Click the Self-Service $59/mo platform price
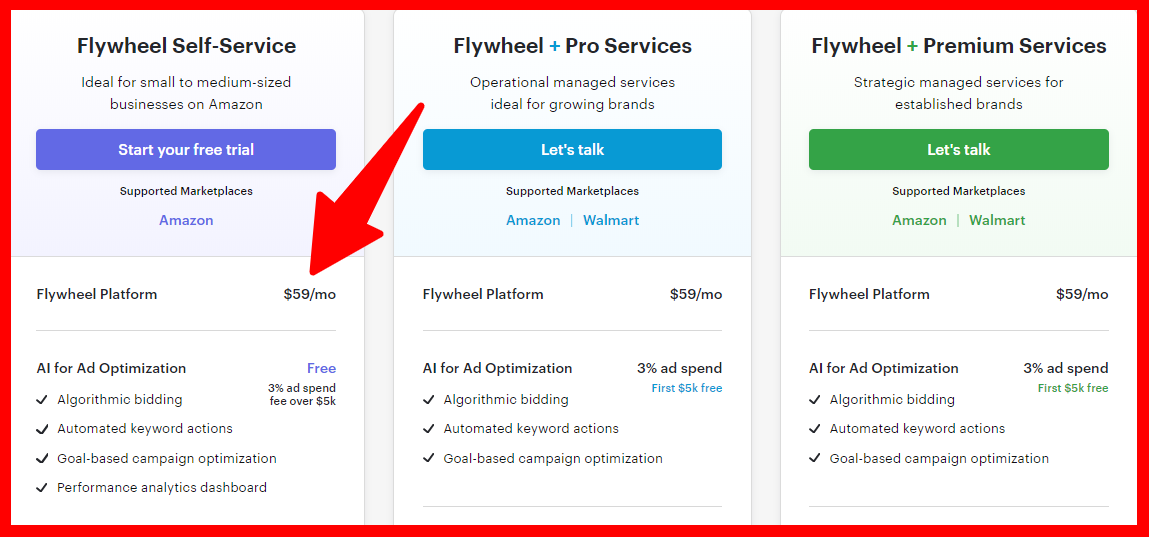This screenshot has height=537, width=1149. tap(309, 294)
